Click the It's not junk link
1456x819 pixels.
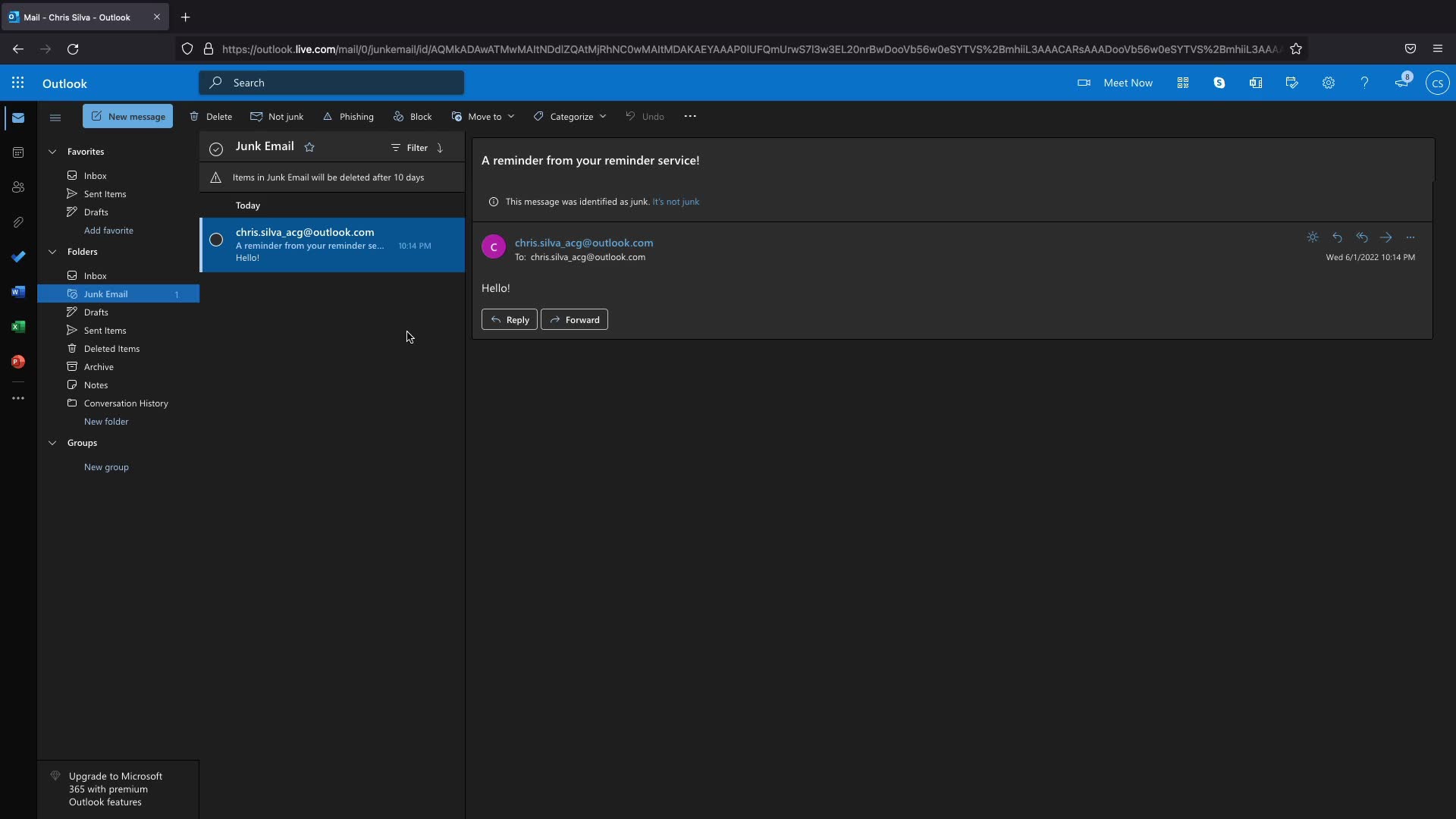coord(676,202)
